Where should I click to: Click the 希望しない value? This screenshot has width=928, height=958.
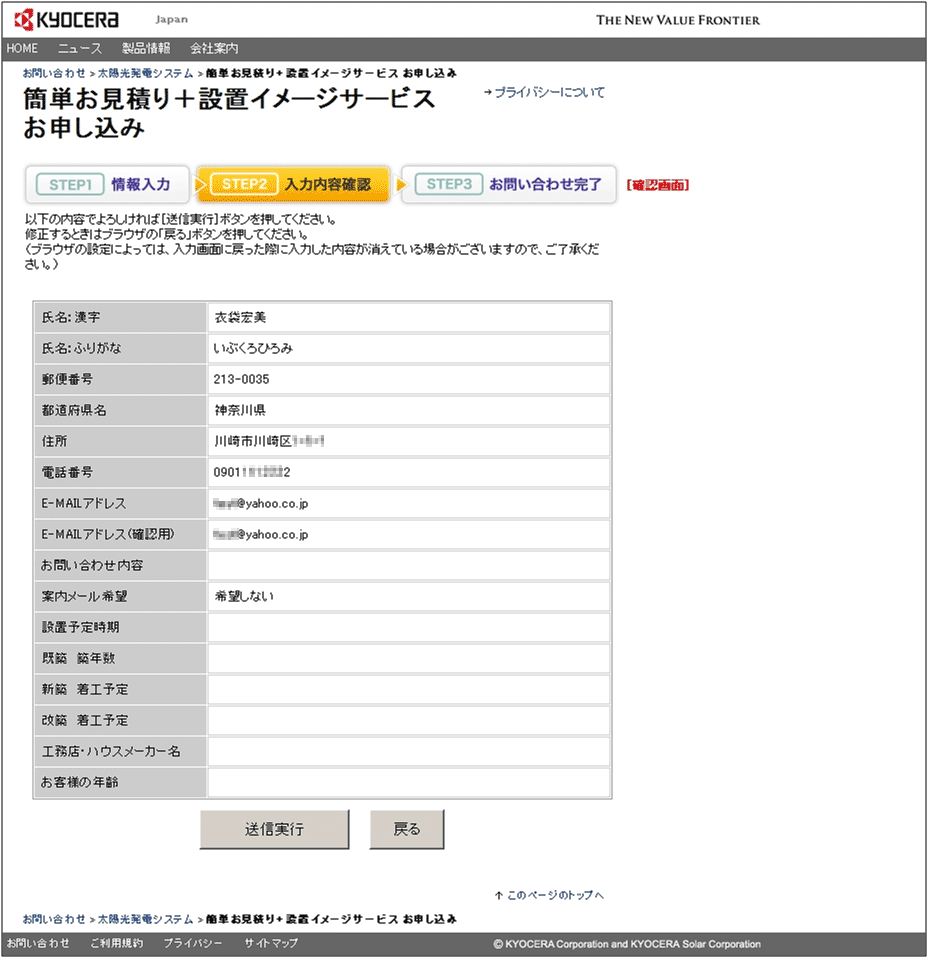pos(244,596)
